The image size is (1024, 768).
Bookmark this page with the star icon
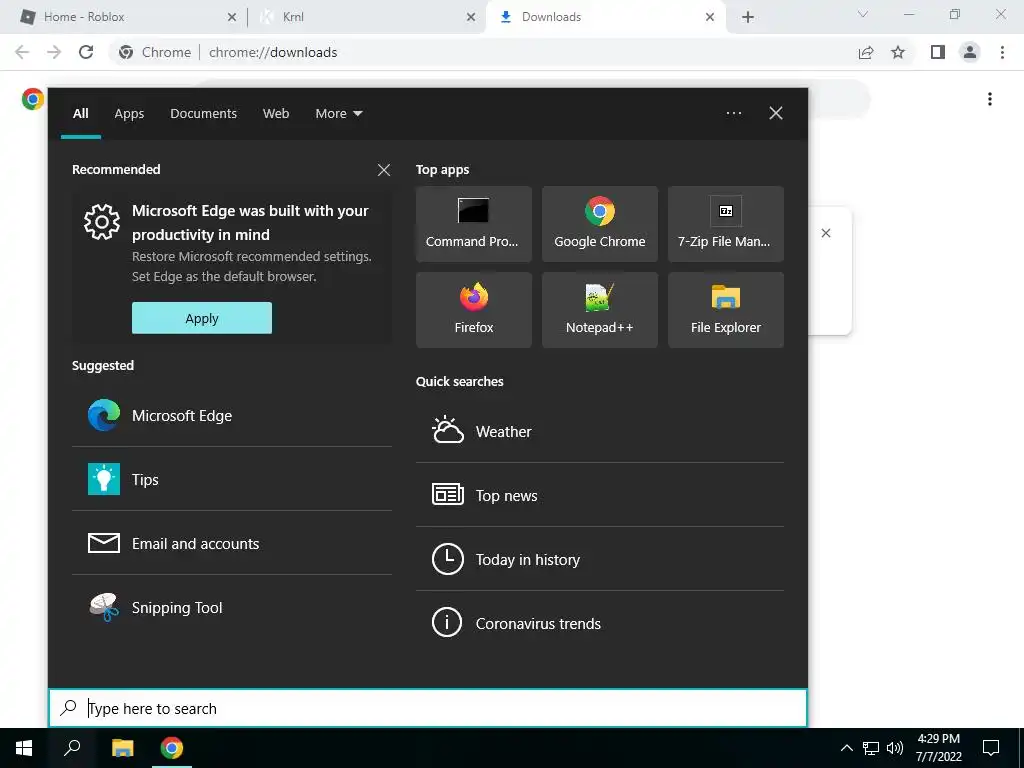[x=898, y=52]
